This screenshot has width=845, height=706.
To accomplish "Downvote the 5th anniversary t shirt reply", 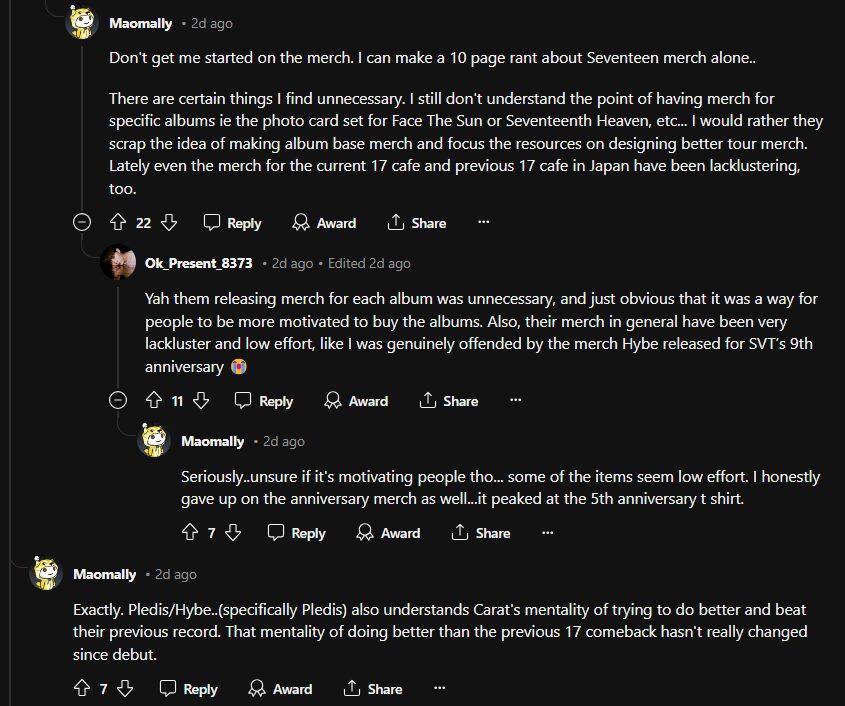I will pos(233,533).
